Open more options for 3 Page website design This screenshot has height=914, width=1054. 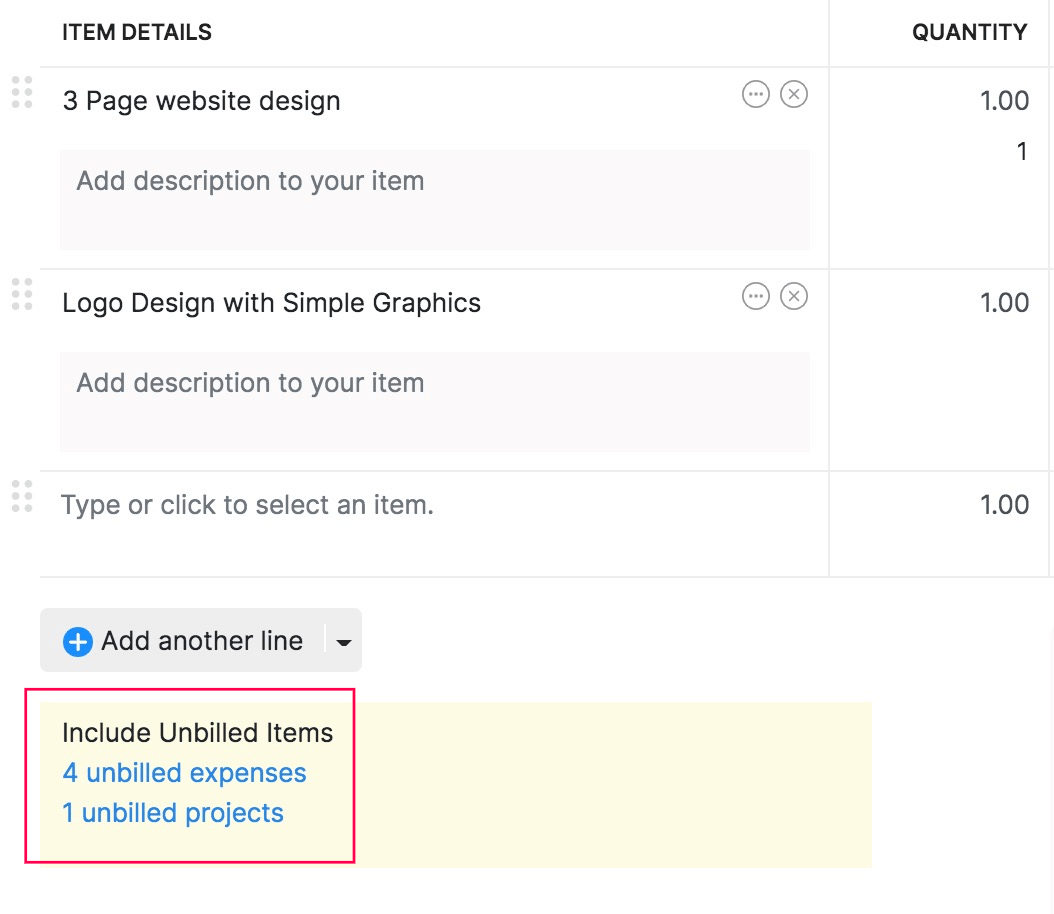point(755,95)
